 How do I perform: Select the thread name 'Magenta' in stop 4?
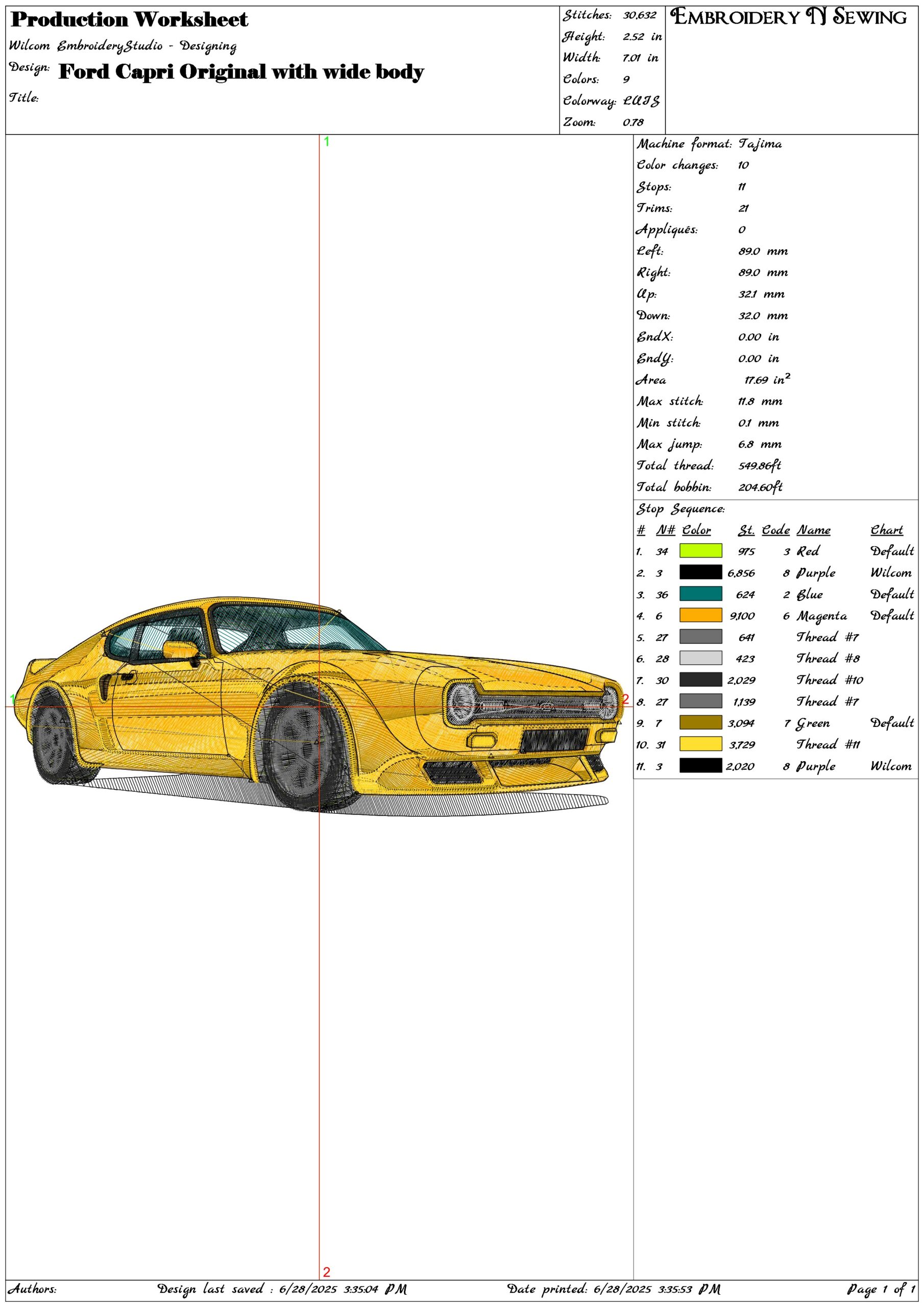click(821, 616)
